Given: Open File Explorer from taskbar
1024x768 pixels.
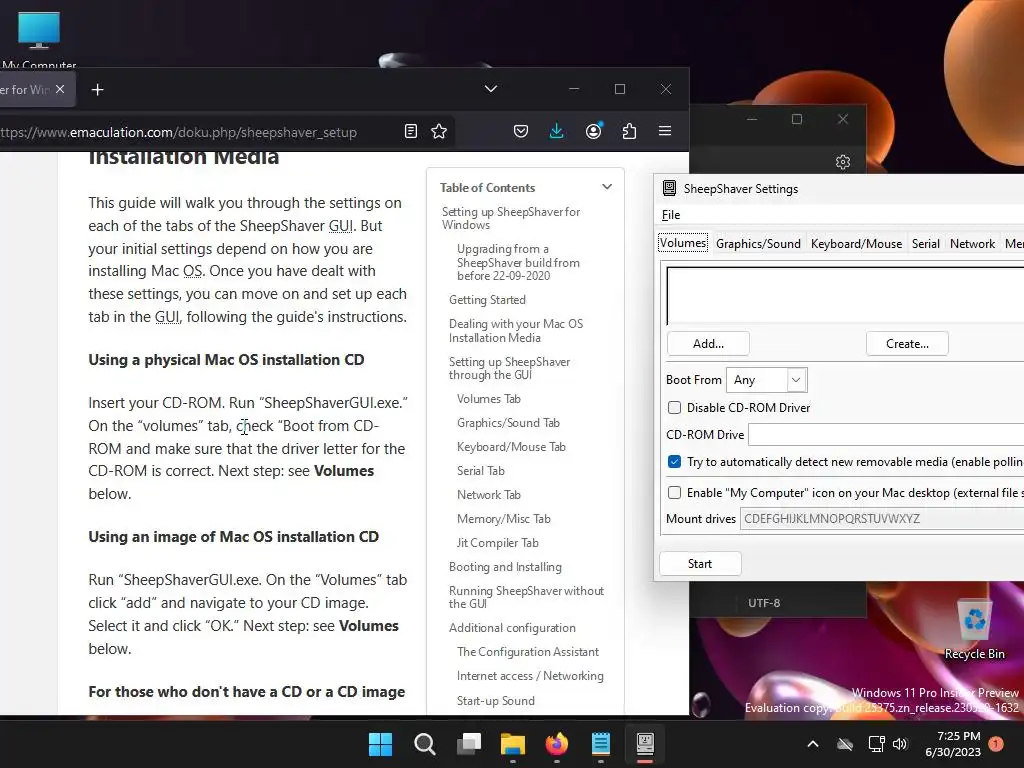Looking at the screenshot, I should tap(513, 744).
